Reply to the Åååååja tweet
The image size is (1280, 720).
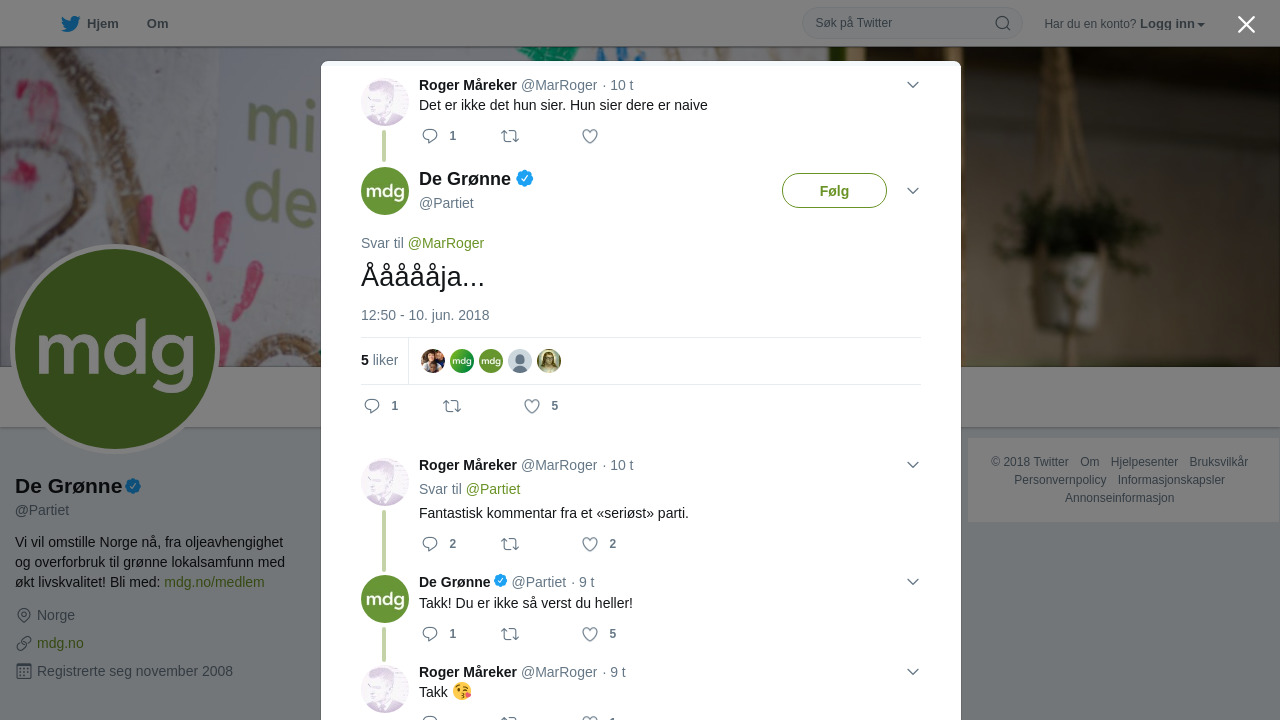pos(372,406)
